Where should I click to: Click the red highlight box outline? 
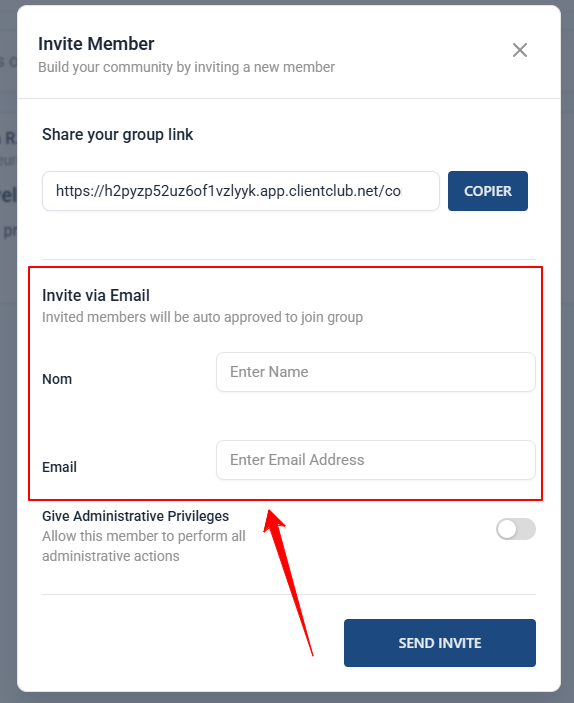click(x=285, y=267)
